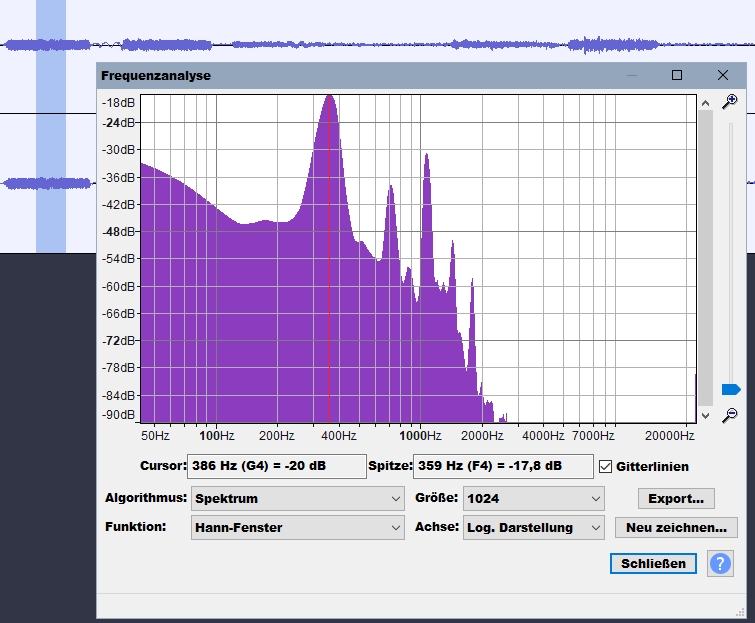Click the zoom-in magnifier icon

[730, 101]
